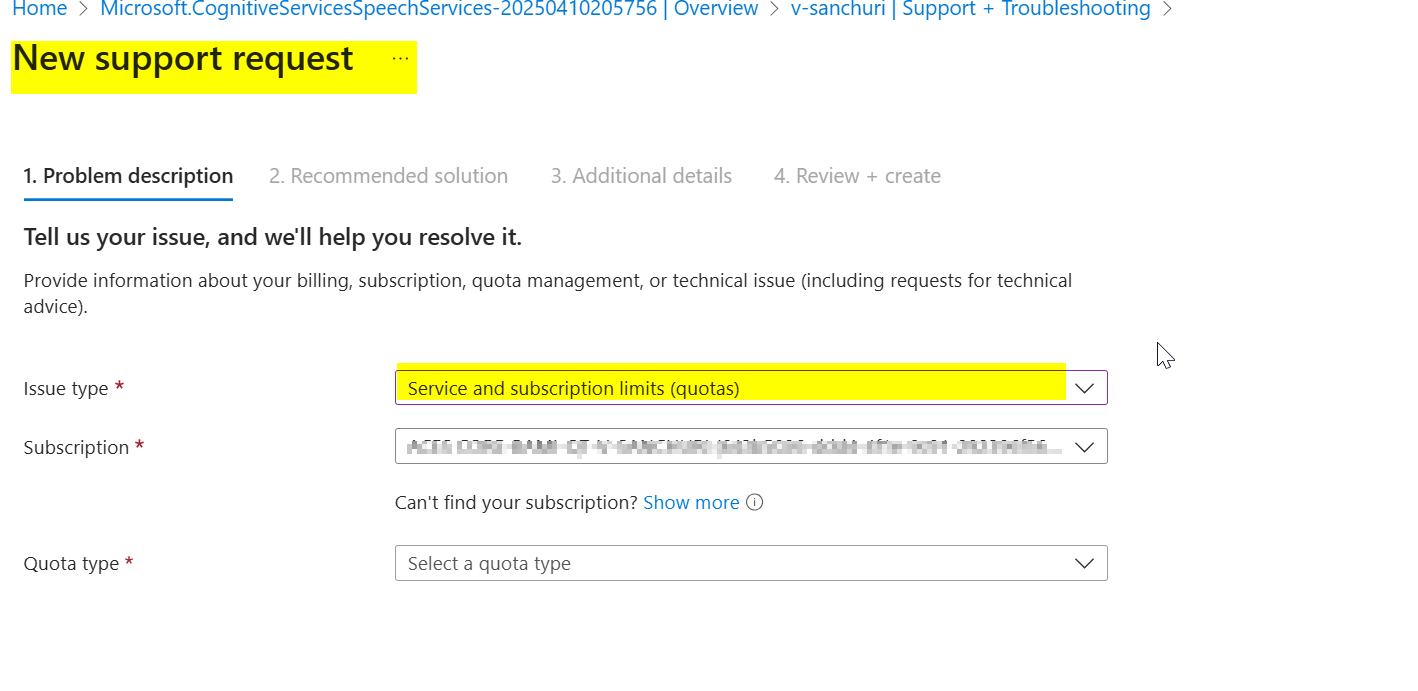Image resolution: width=1418 pixels, height=691 pixels.
Task: Click the chevron on the Issue type field
Action: coord(1085,387)
